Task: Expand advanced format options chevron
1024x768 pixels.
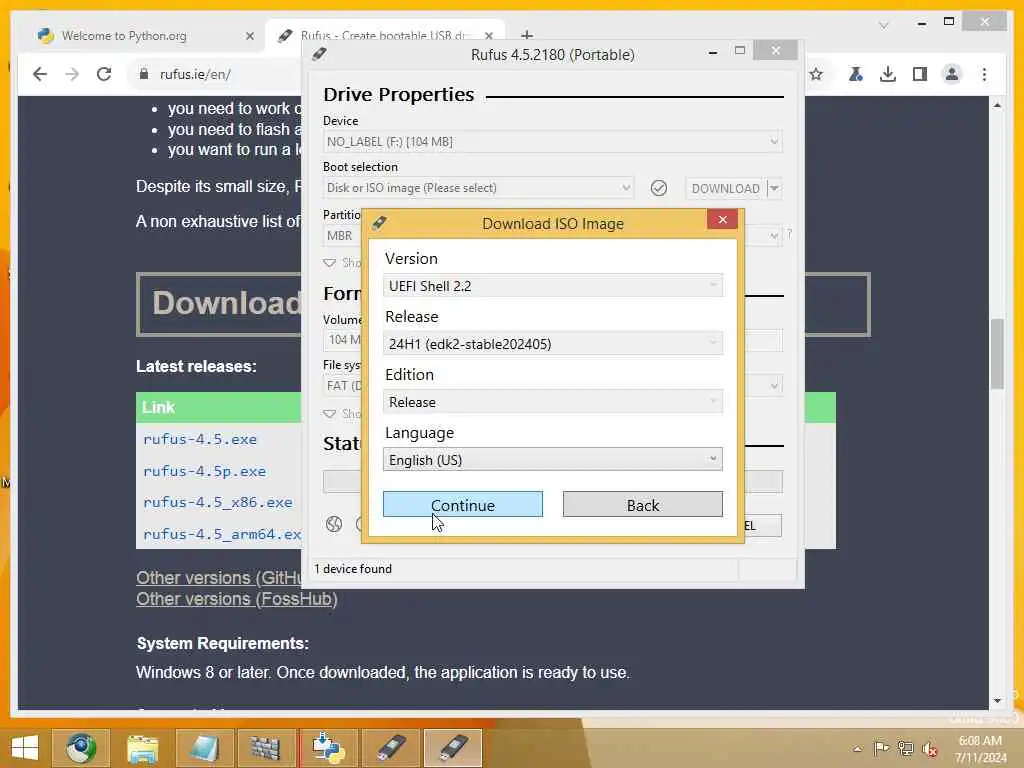Action: point(329,413)
